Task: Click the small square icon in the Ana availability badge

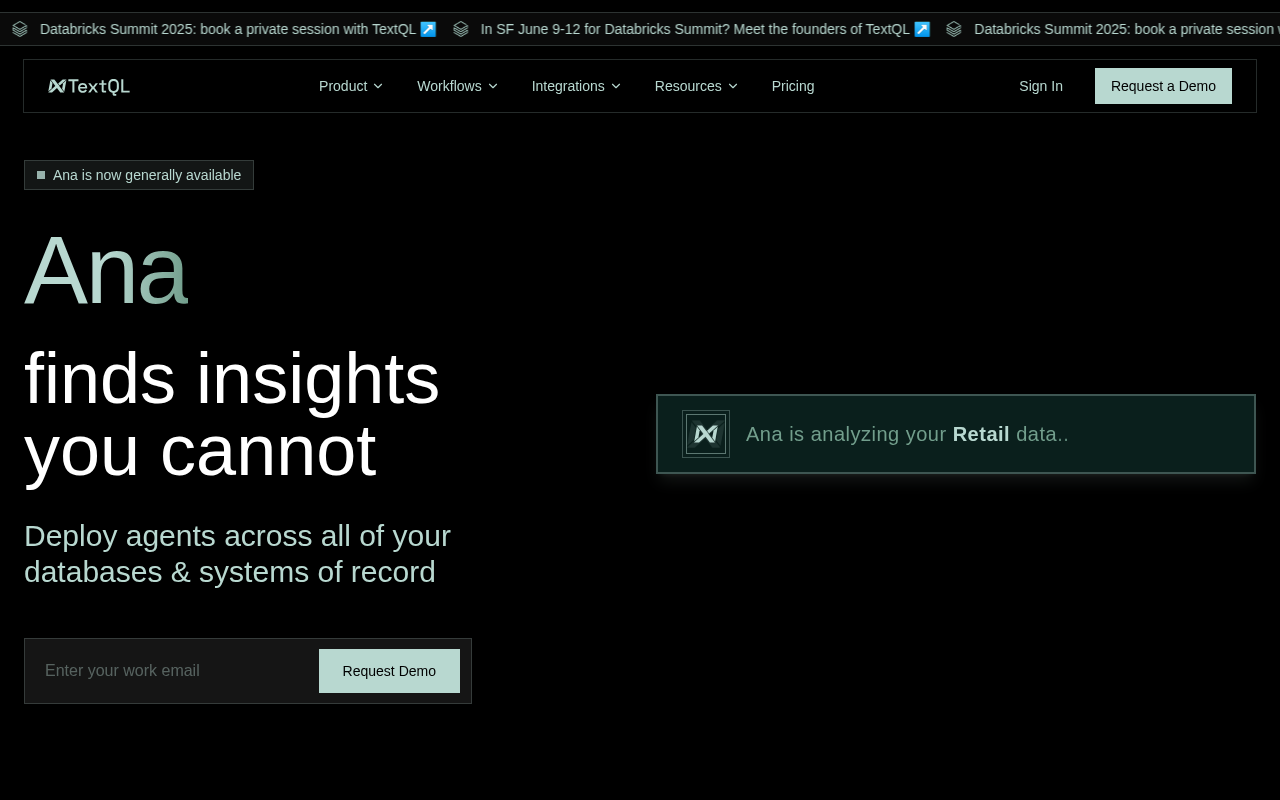Action: [x=41, y=174]
